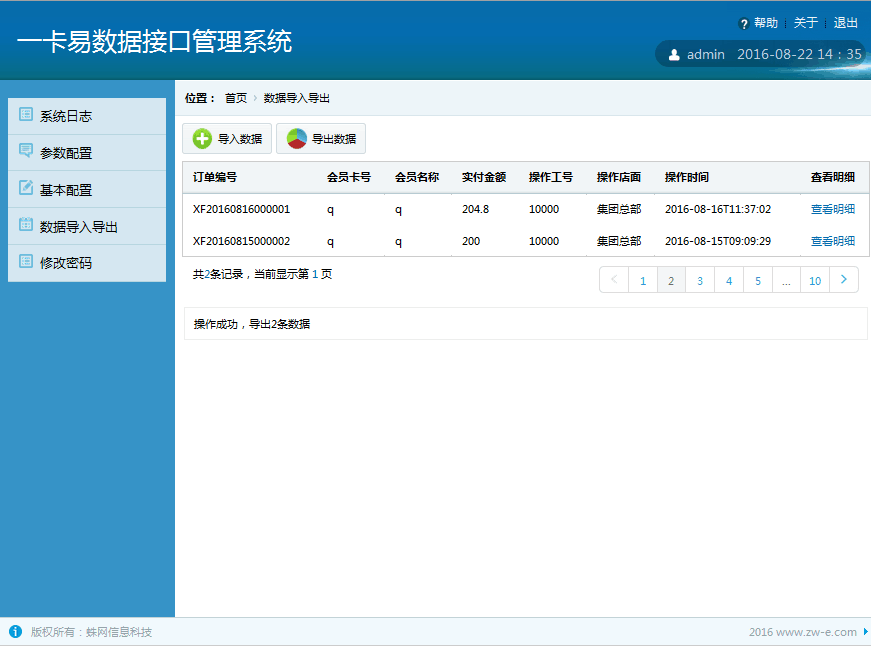The image size is (871, 646).
Task: Click the next page arrow
Action: [843, 280]
